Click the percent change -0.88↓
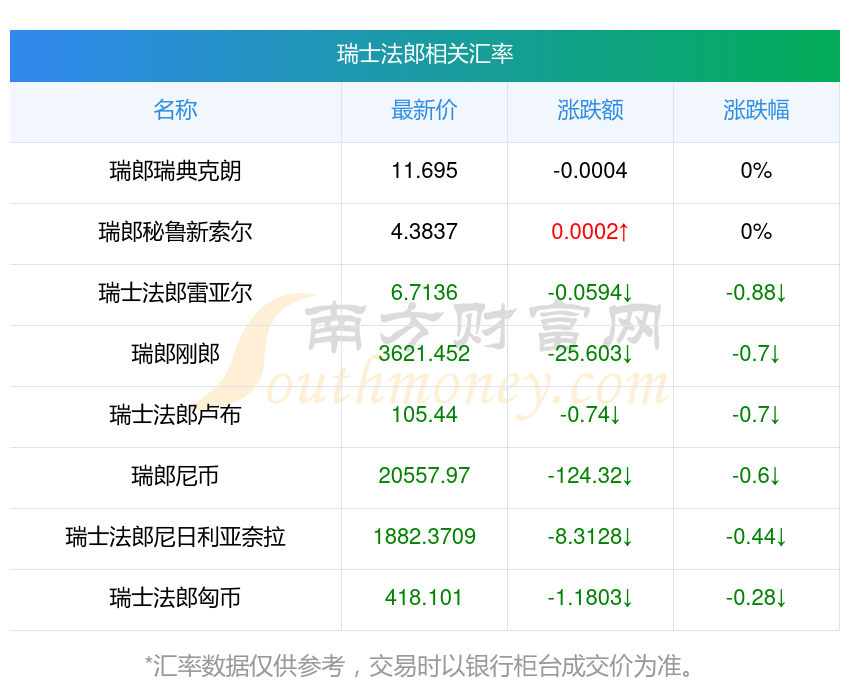Screen dimensions: 850x698 pyautogui.click(x=756, y=293)
